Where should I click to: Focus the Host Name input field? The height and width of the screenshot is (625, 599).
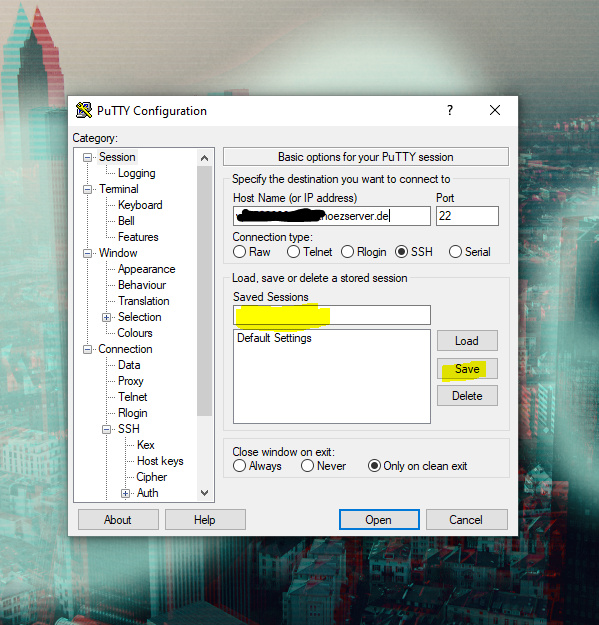pos(332,216)
